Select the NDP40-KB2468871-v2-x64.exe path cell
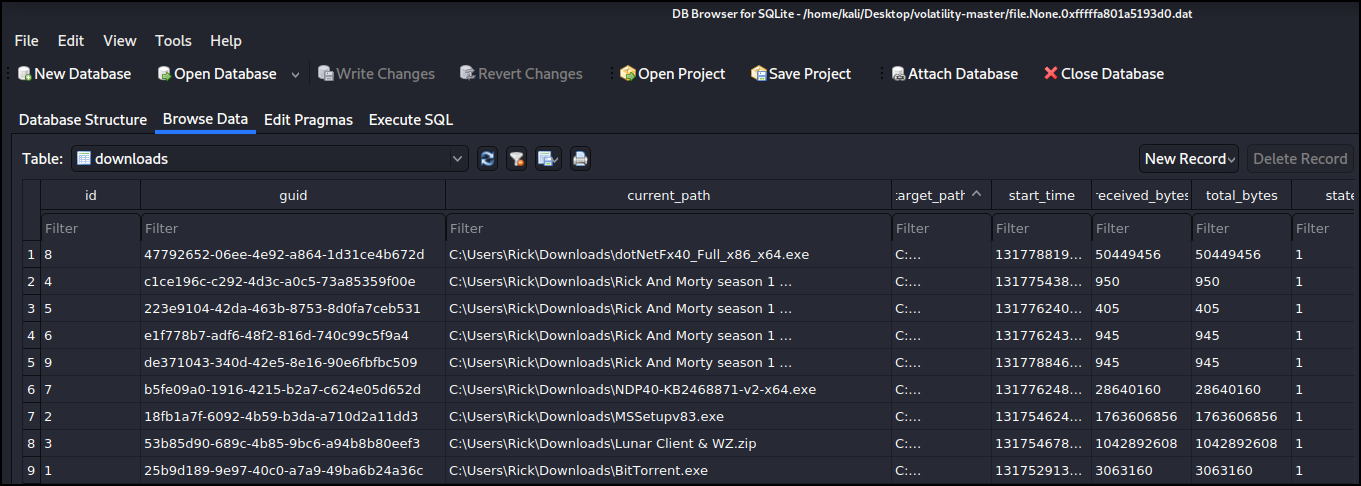The image size is (1361, 486). coord(668,390)
